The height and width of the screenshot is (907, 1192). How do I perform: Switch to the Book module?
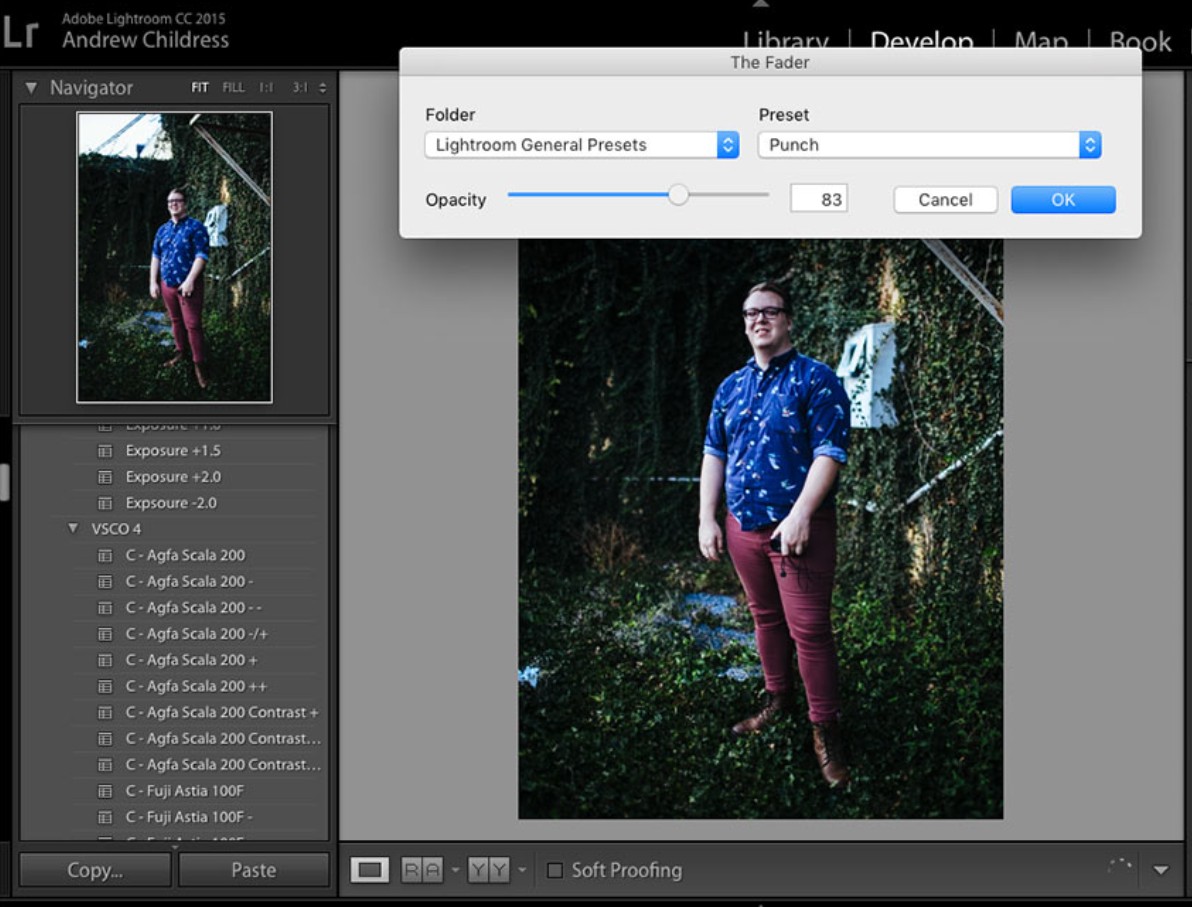[1140, 42]
